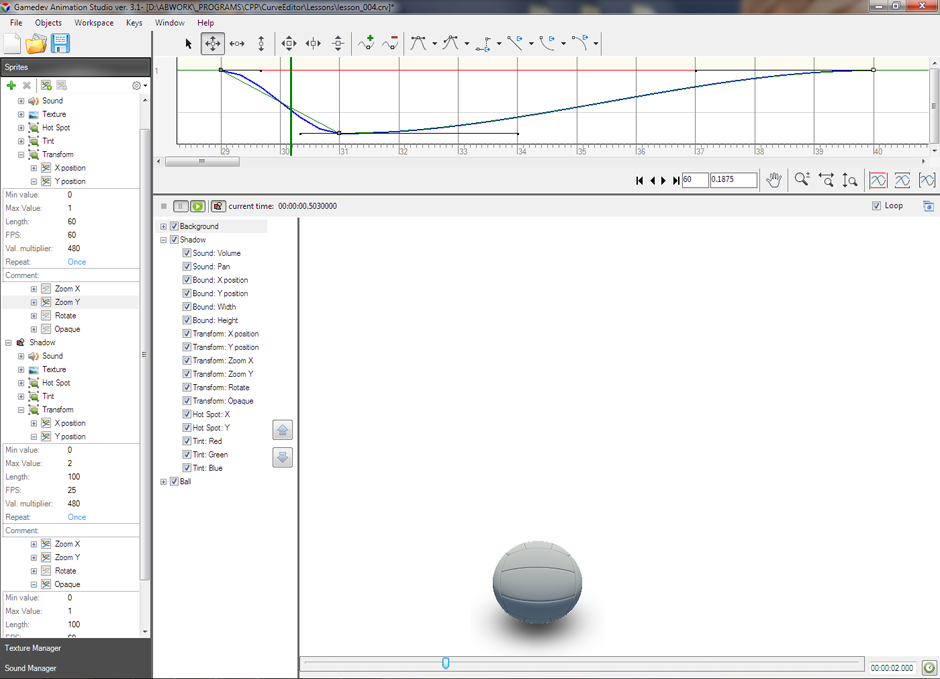Open the Texture Manager panel

[33, 648]
